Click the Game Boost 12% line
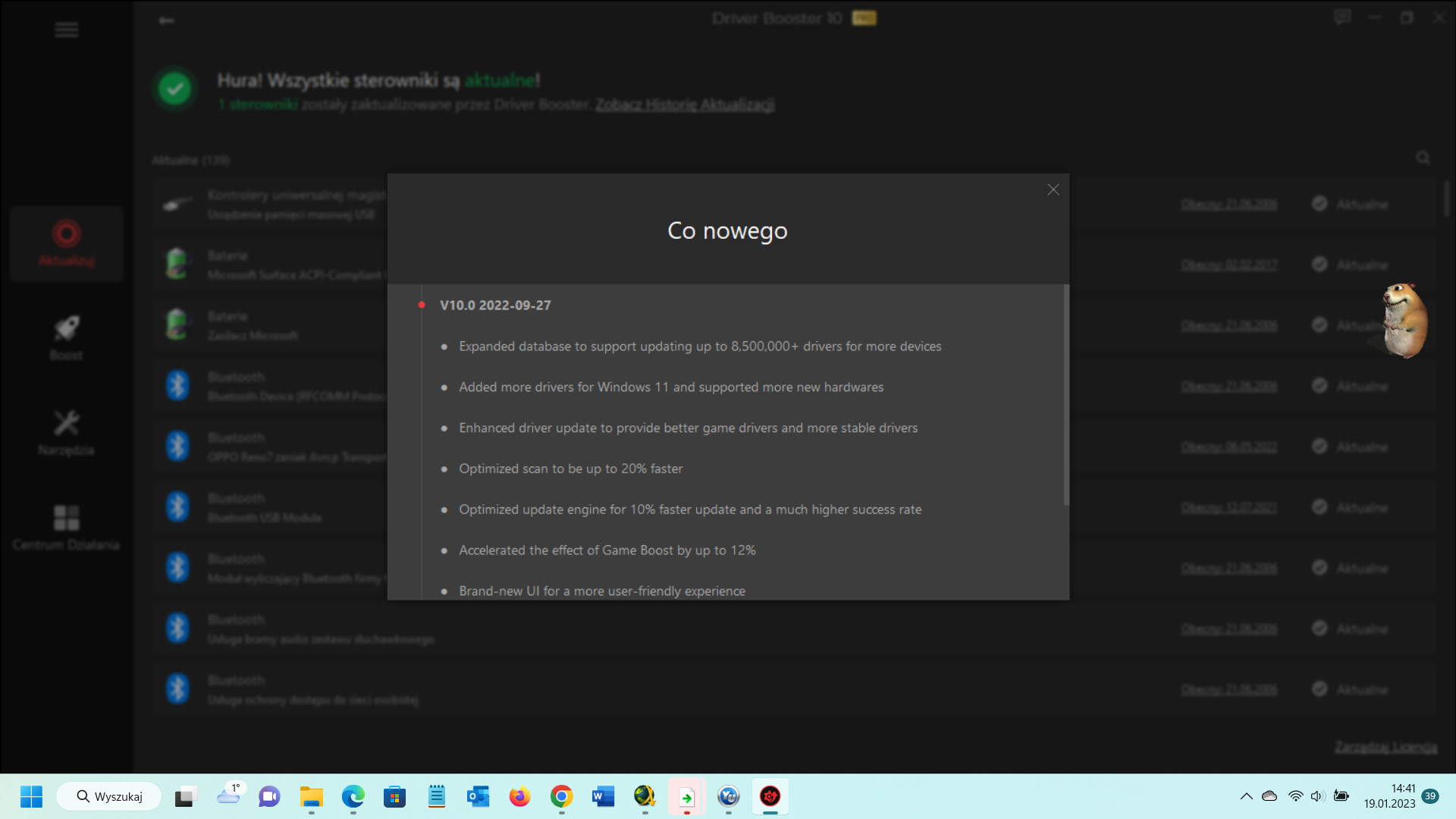This screenshot has width=1456, height=819. 607,551
